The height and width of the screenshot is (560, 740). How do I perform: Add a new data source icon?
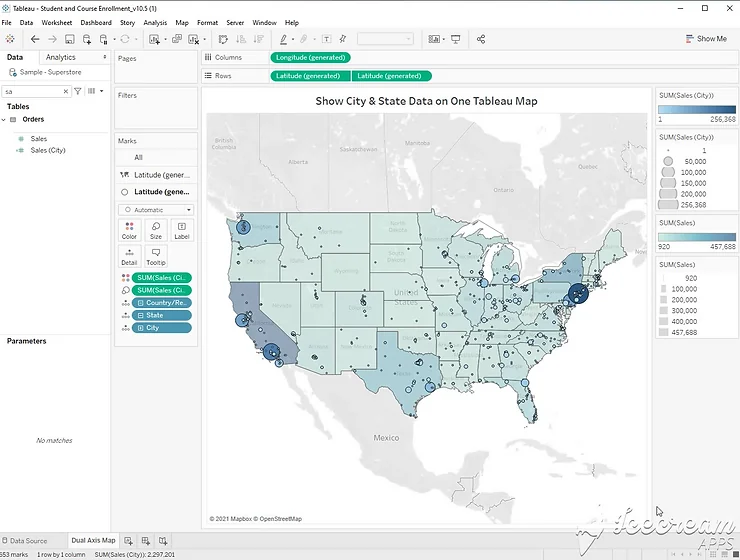click(87, 39)
